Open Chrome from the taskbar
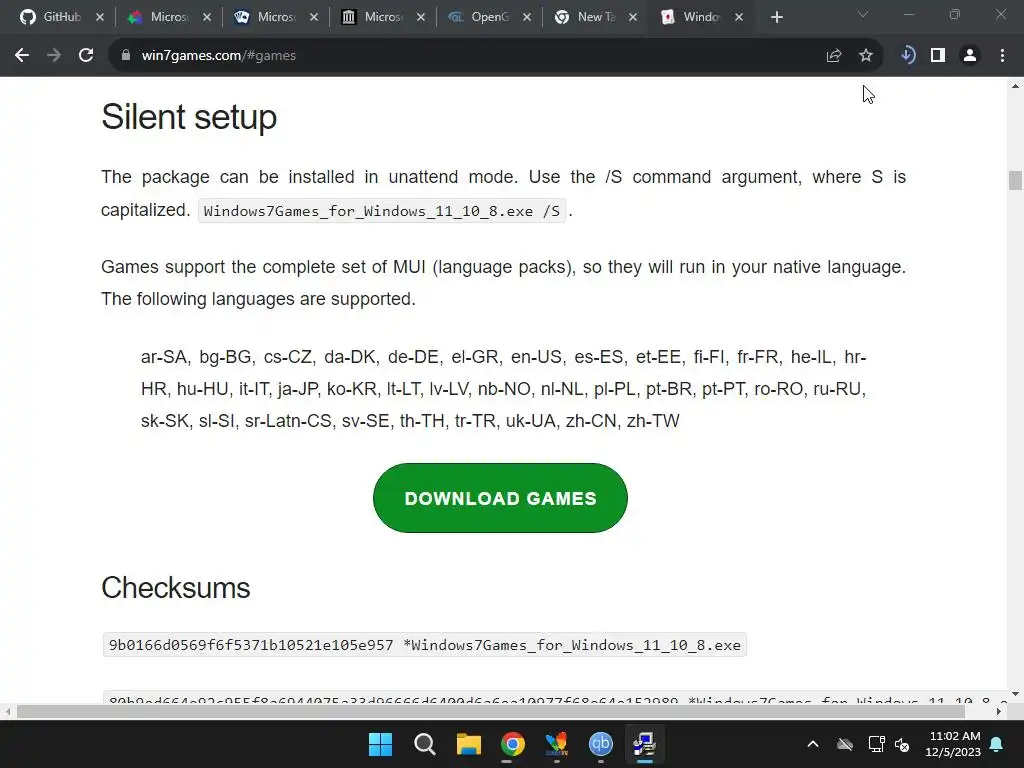Image resolution: width=1024 pixels, height=768 pixels. 513,744
